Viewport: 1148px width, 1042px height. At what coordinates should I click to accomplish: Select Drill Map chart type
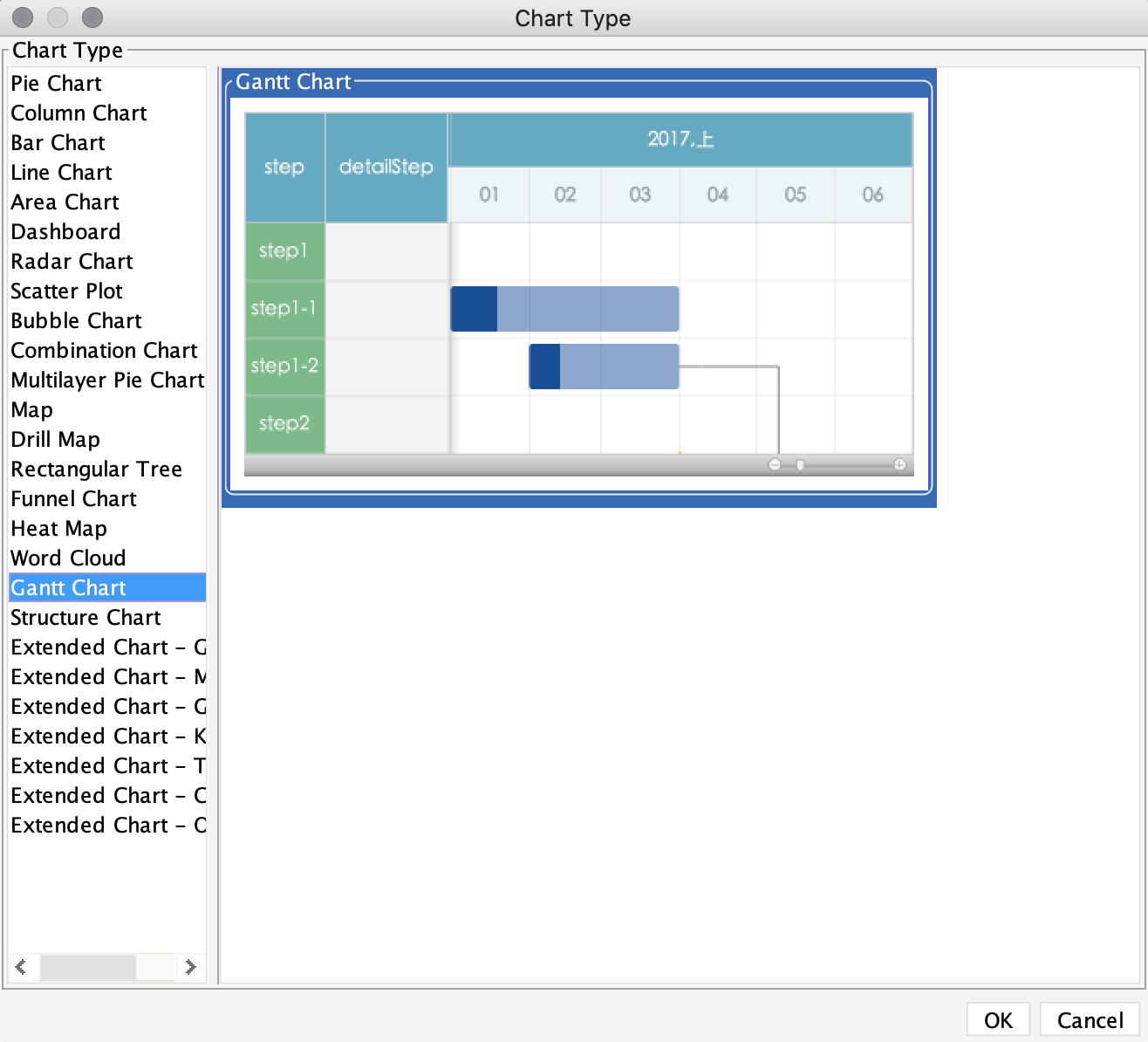[55, 440]
